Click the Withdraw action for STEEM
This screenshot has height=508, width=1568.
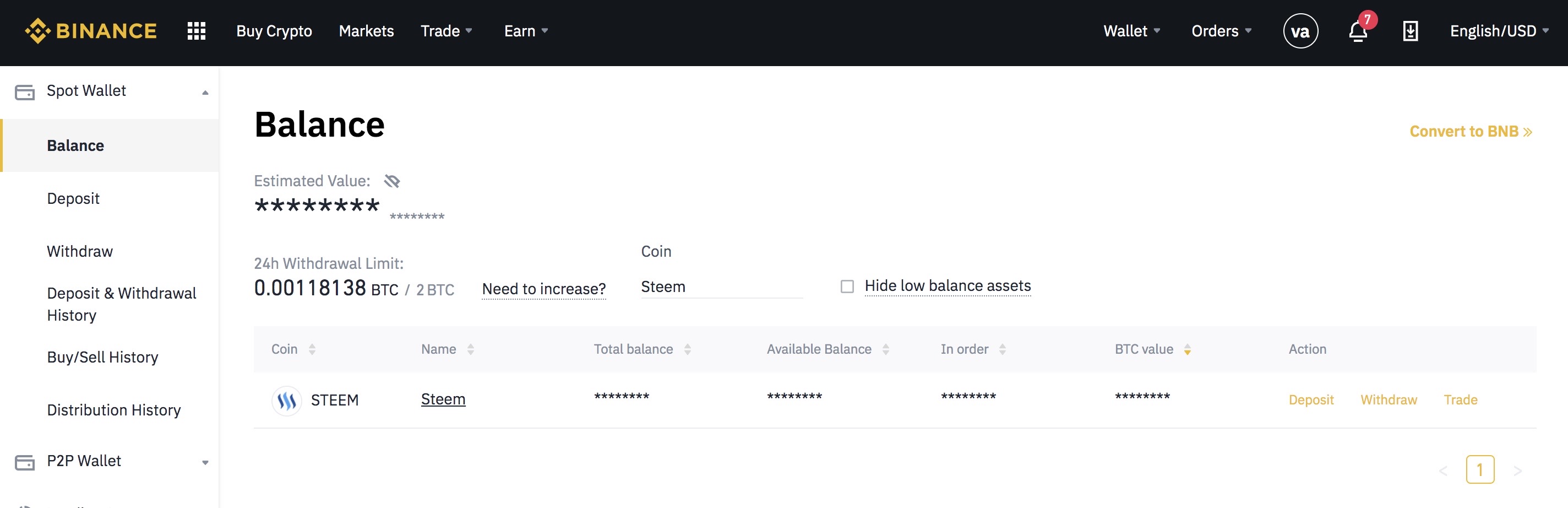[1389, 399]
